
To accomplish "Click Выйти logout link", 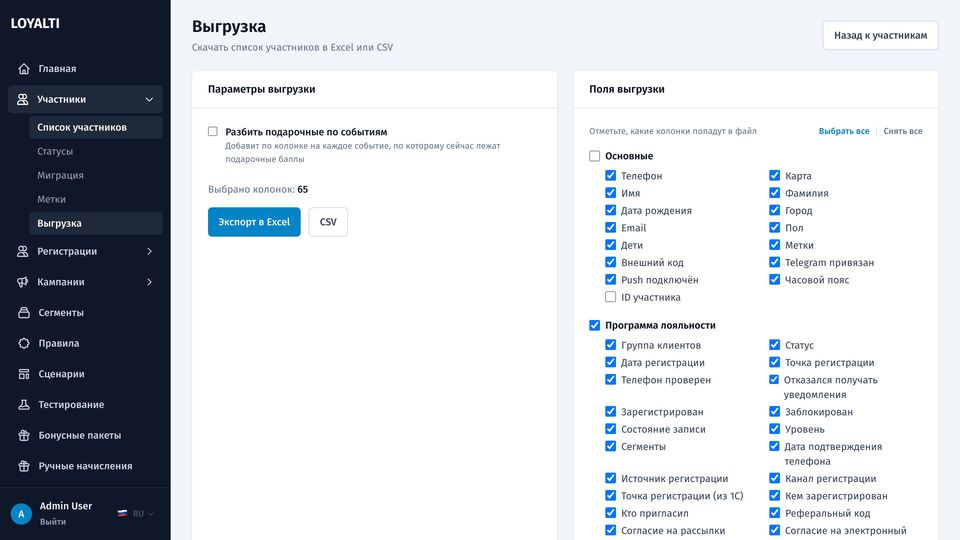I will 53,522.
